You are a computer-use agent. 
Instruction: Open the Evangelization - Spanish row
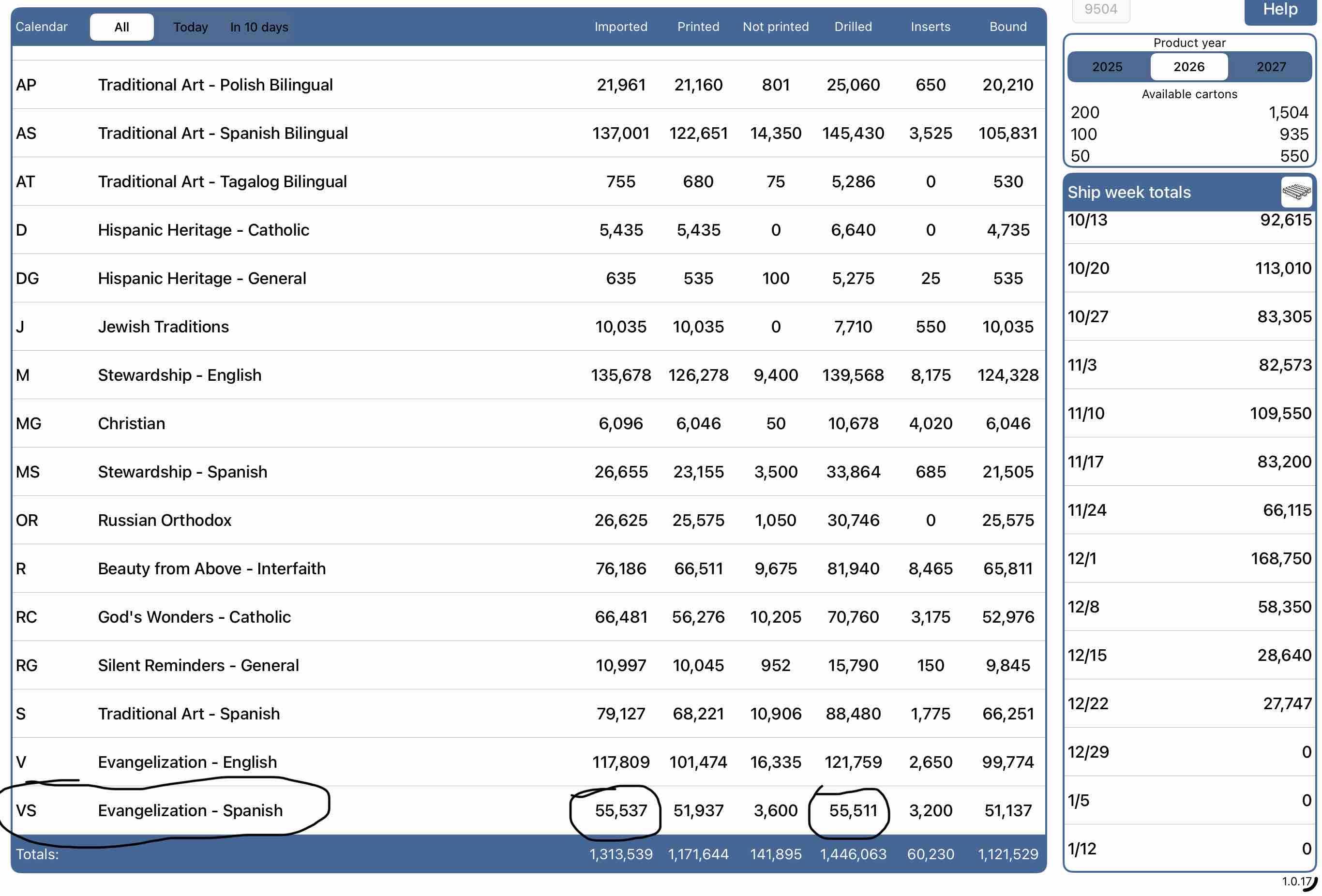coord(190,810)
